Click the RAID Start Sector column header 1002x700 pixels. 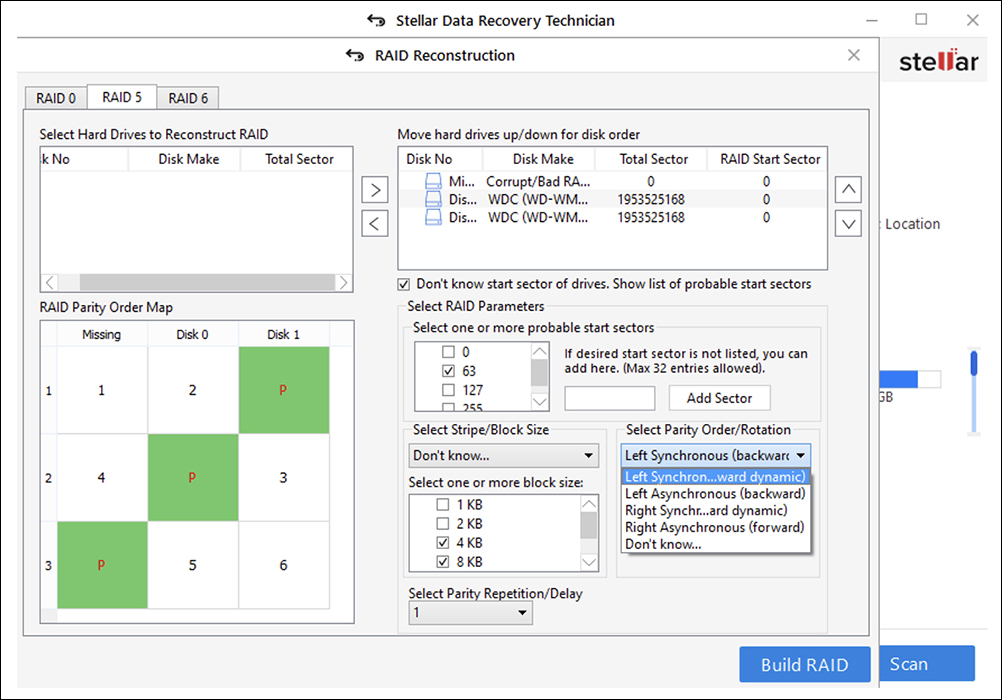click(770, 159)
